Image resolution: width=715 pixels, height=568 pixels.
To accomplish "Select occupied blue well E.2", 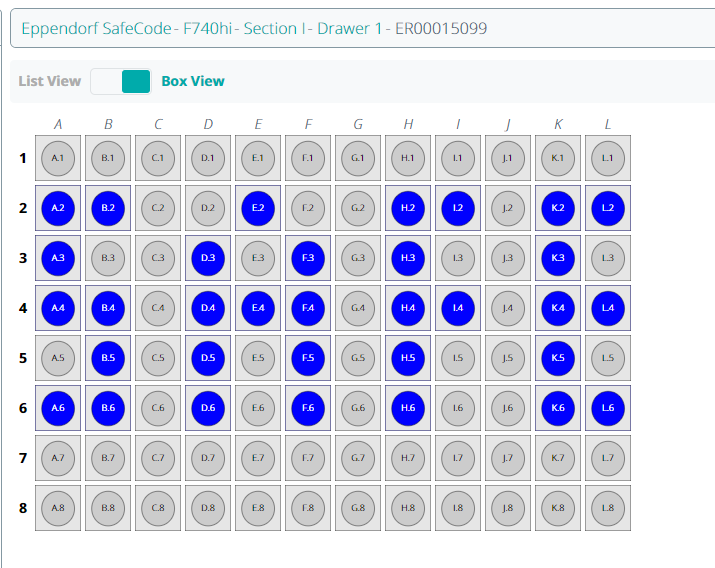I will (x=258, y=208).
